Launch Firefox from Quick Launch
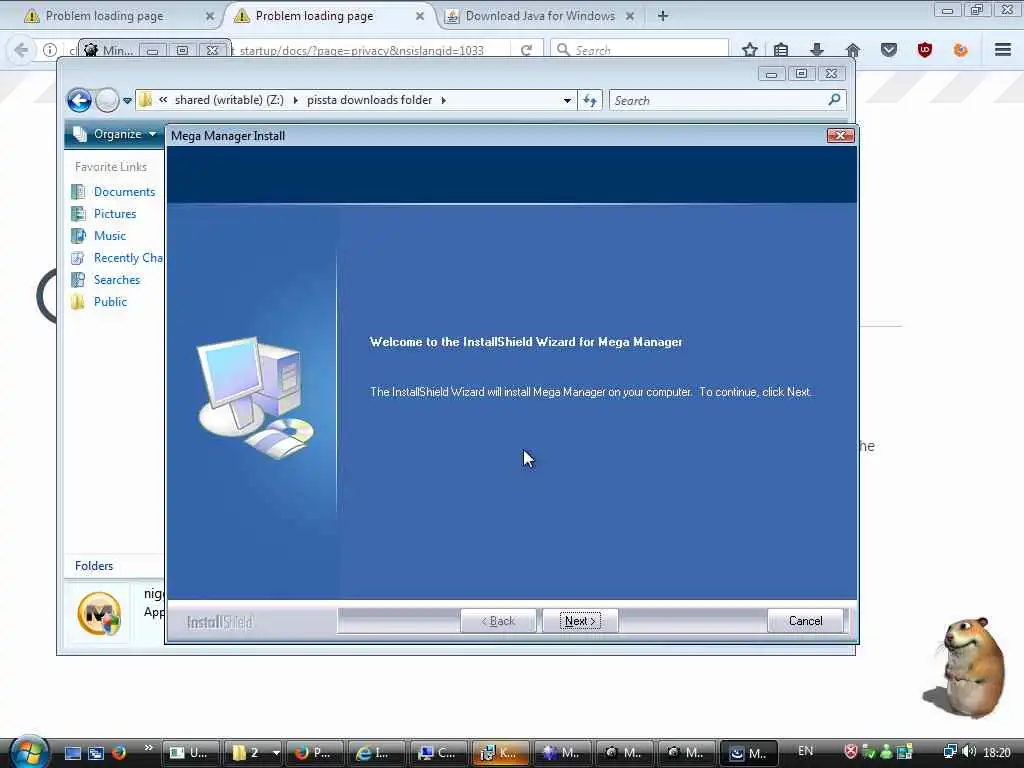This screenshot has height=768, width=1024. (119, 753)
